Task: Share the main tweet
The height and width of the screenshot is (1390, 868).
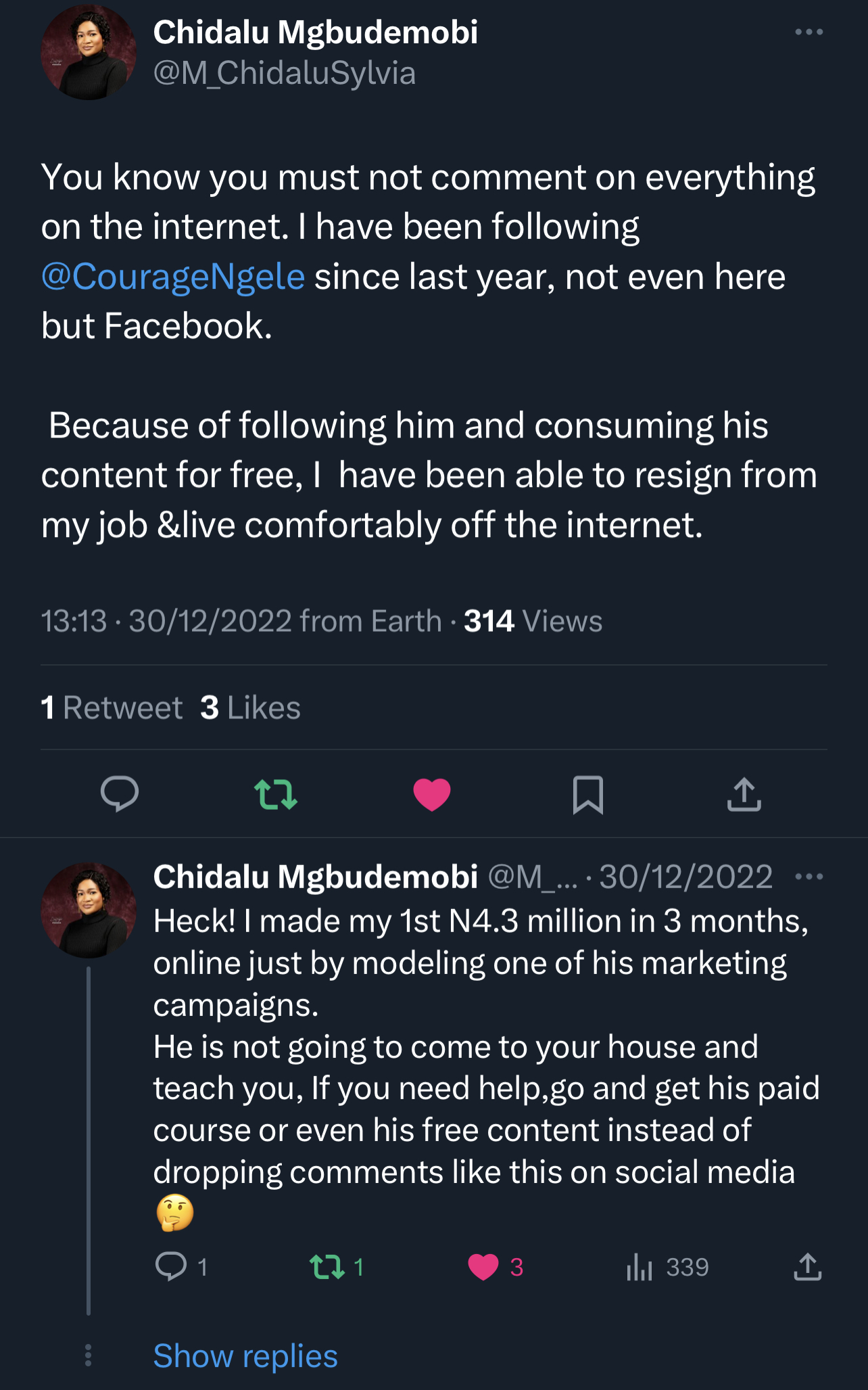Action: click(744, 794)
